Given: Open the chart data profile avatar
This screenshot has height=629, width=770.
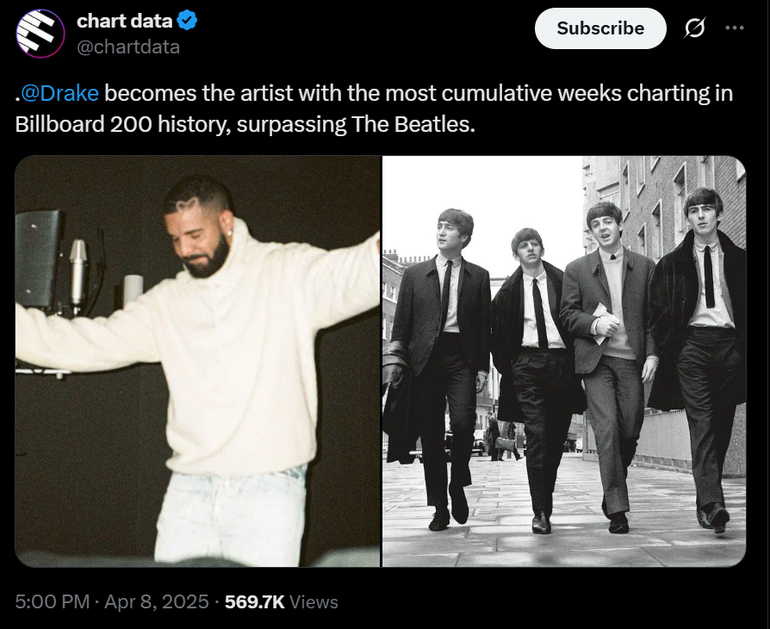Looking at the screenshot, I should (41, 33).
